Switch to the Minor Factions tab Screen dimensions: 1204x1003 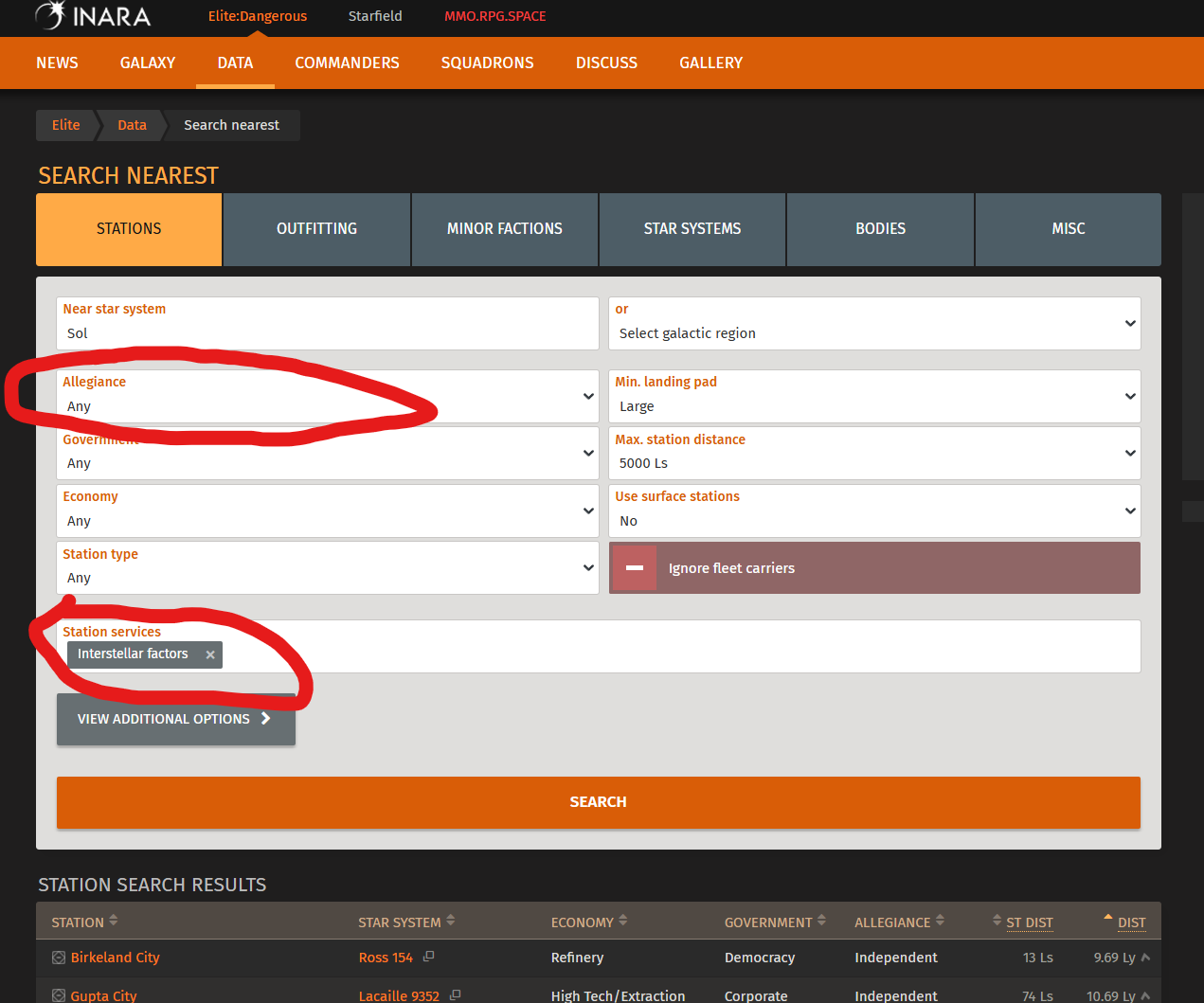[x=505, y=229]
